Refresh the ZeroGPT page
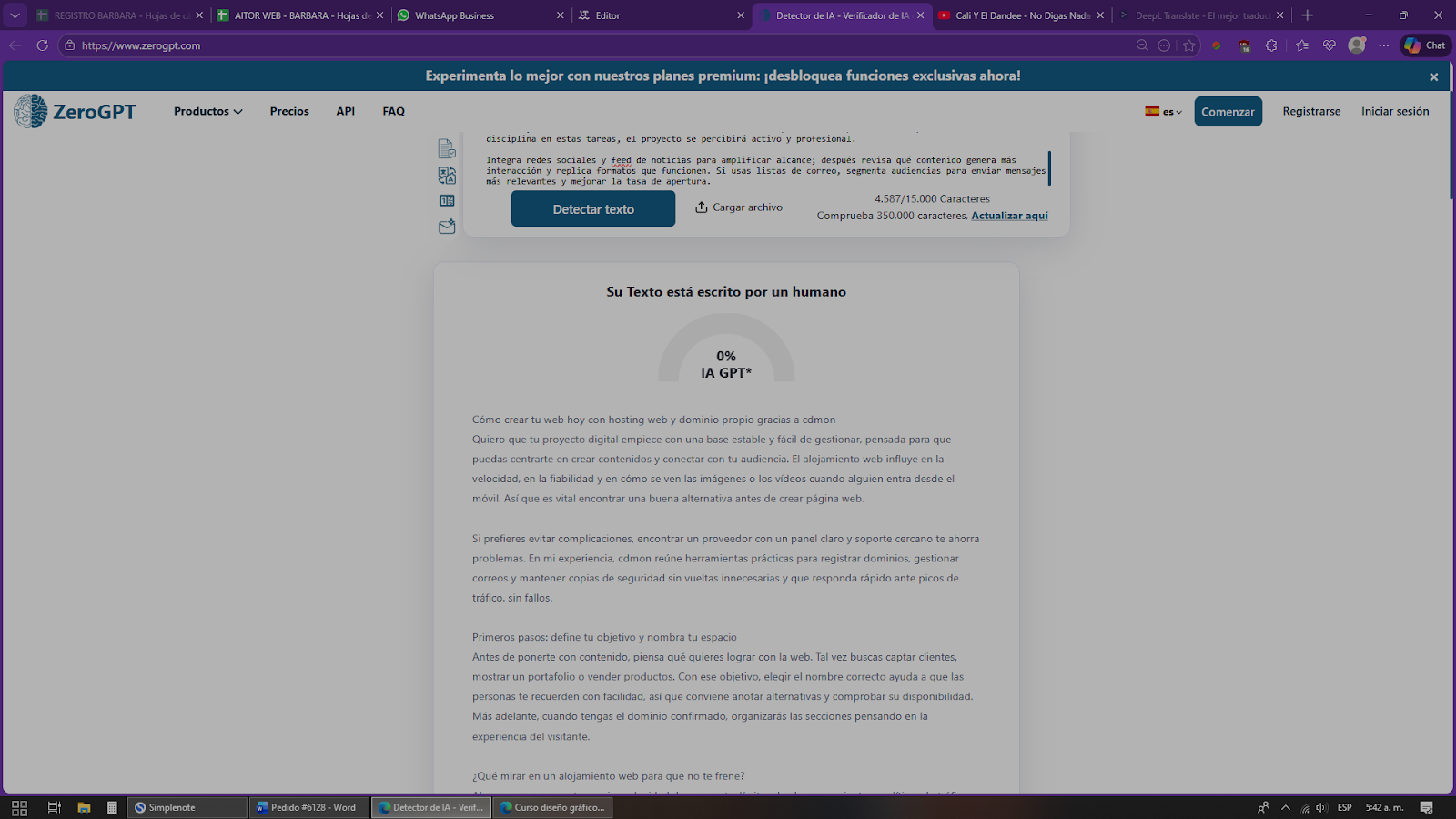This screenshot has width=1456, height=819. [42, 45]
